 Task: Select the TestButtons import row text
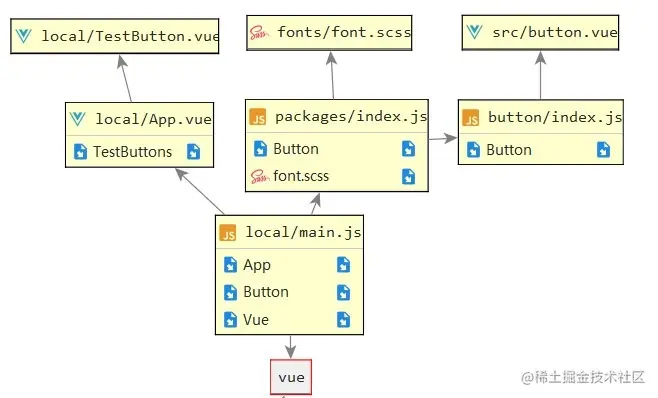tap(133, 152)
